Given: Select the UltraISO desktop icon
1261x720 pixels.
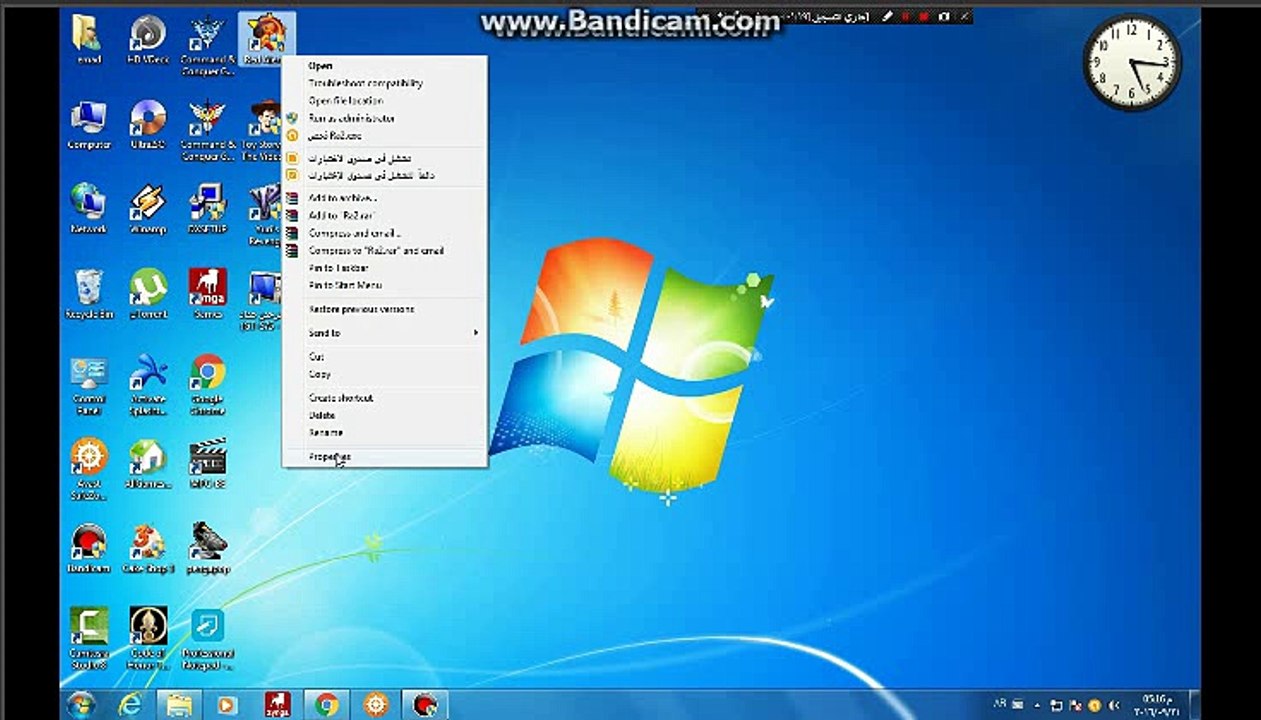Looking at the screenshot, I should 148,124.
